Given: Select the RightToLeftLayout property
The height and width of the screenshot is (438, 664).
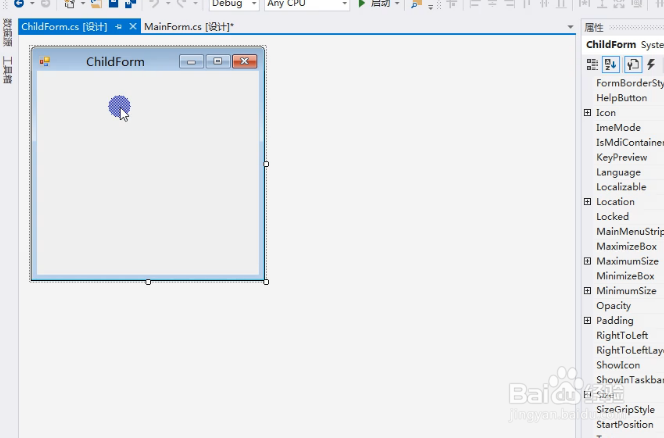Looking at the screenshot, I should click(x=630, y=350).
